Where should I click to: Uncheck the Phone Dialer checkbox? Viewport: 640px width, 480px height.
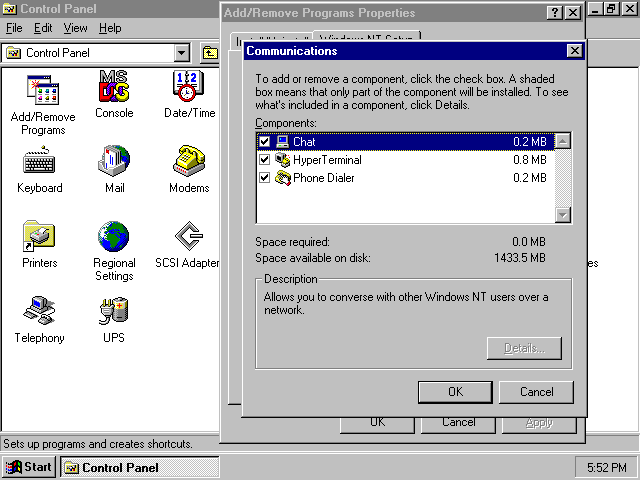[264, 178]
